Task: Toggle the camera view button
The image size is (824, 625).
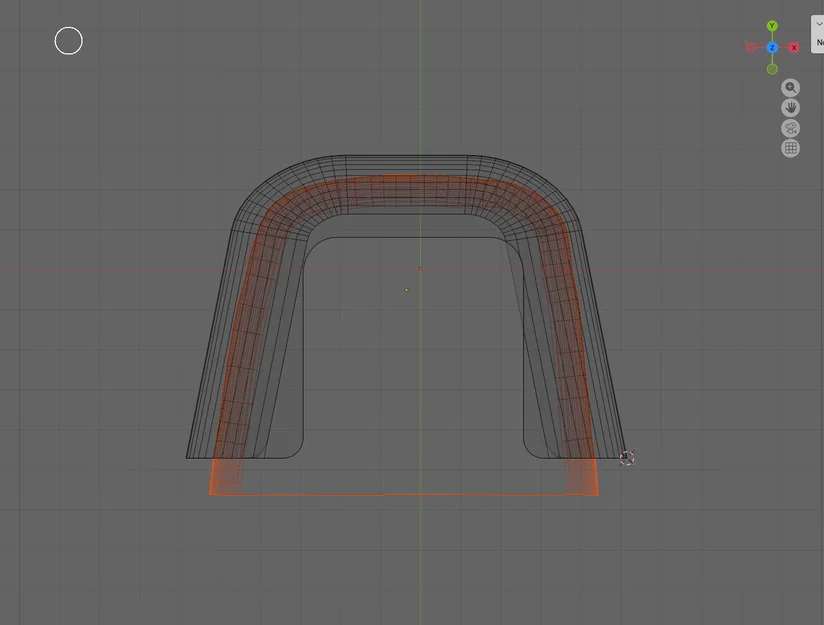Action: coord(790,128)
